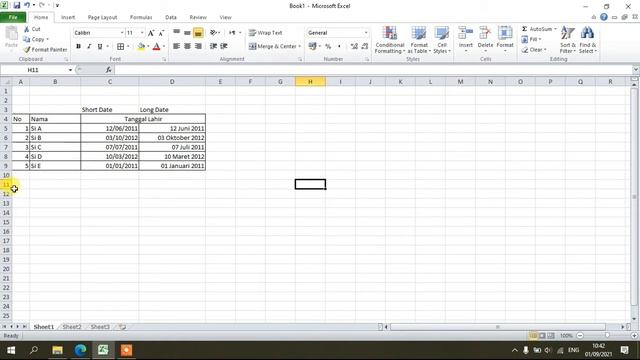Open Excel Help question mark icon
This screenshot has height=360, width=640.
[x=604, y=17]
